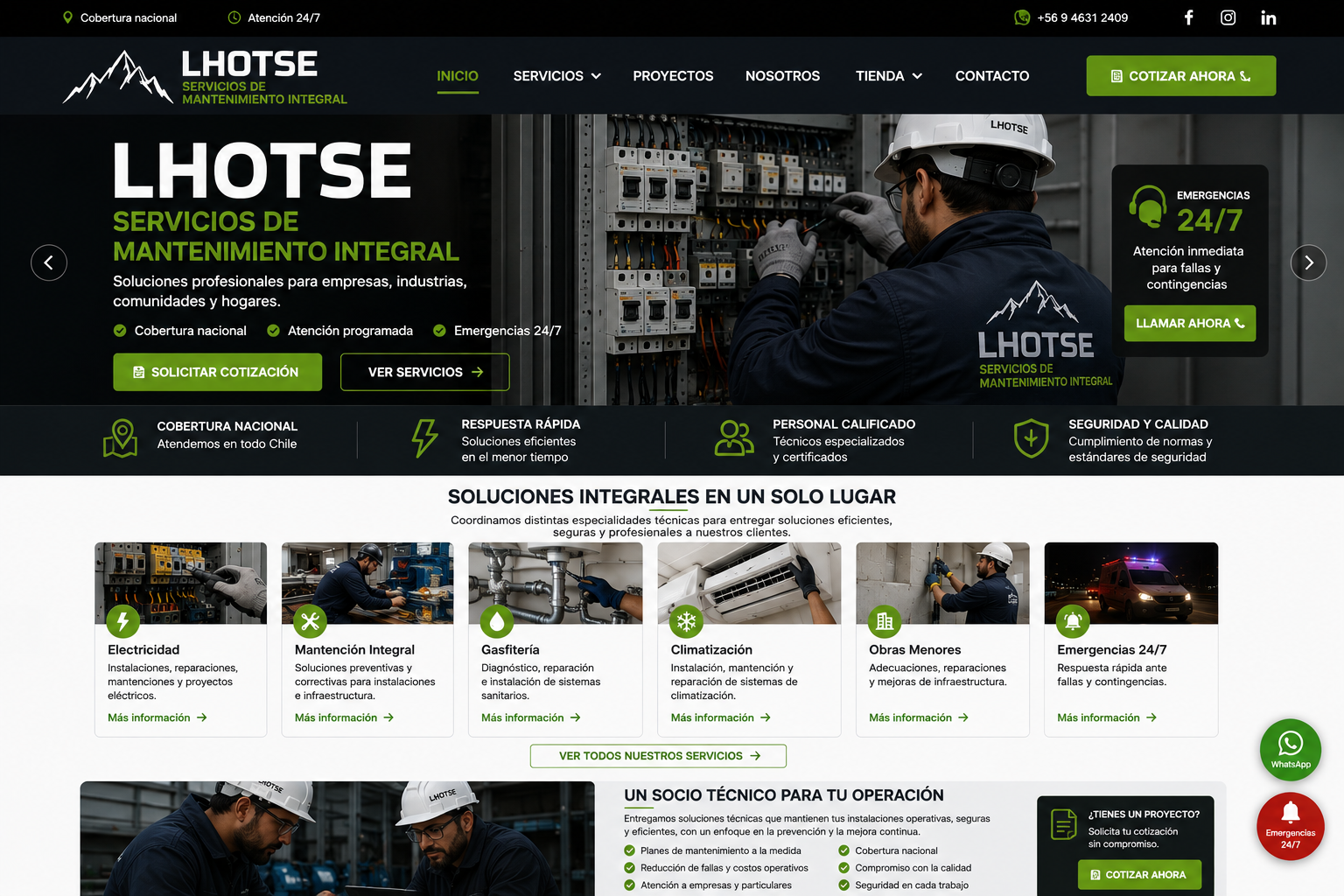
Task: Click the building icon on Obras Menores card
Action: 885,621
